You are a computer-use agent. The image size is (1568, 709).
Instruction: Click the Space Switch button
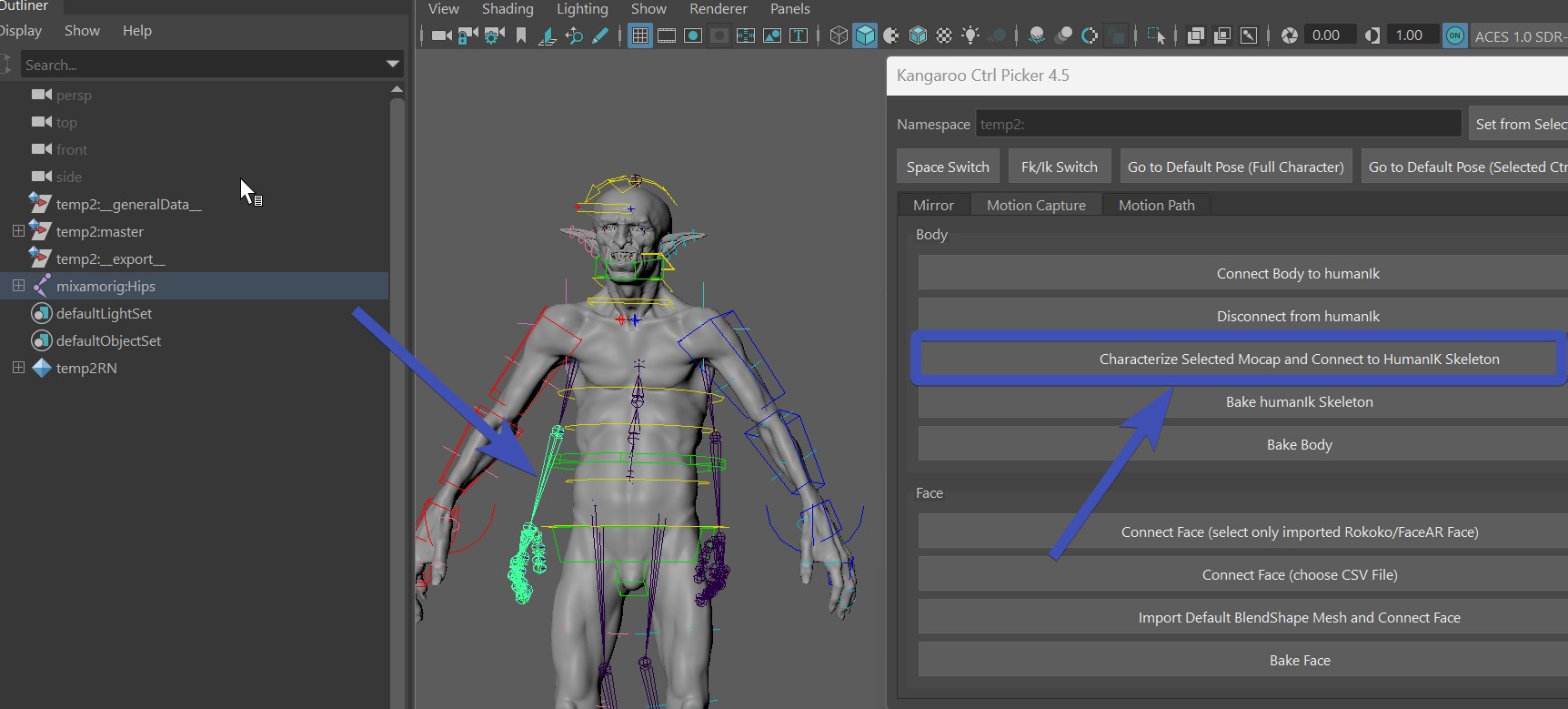click(x=948, y=167)
